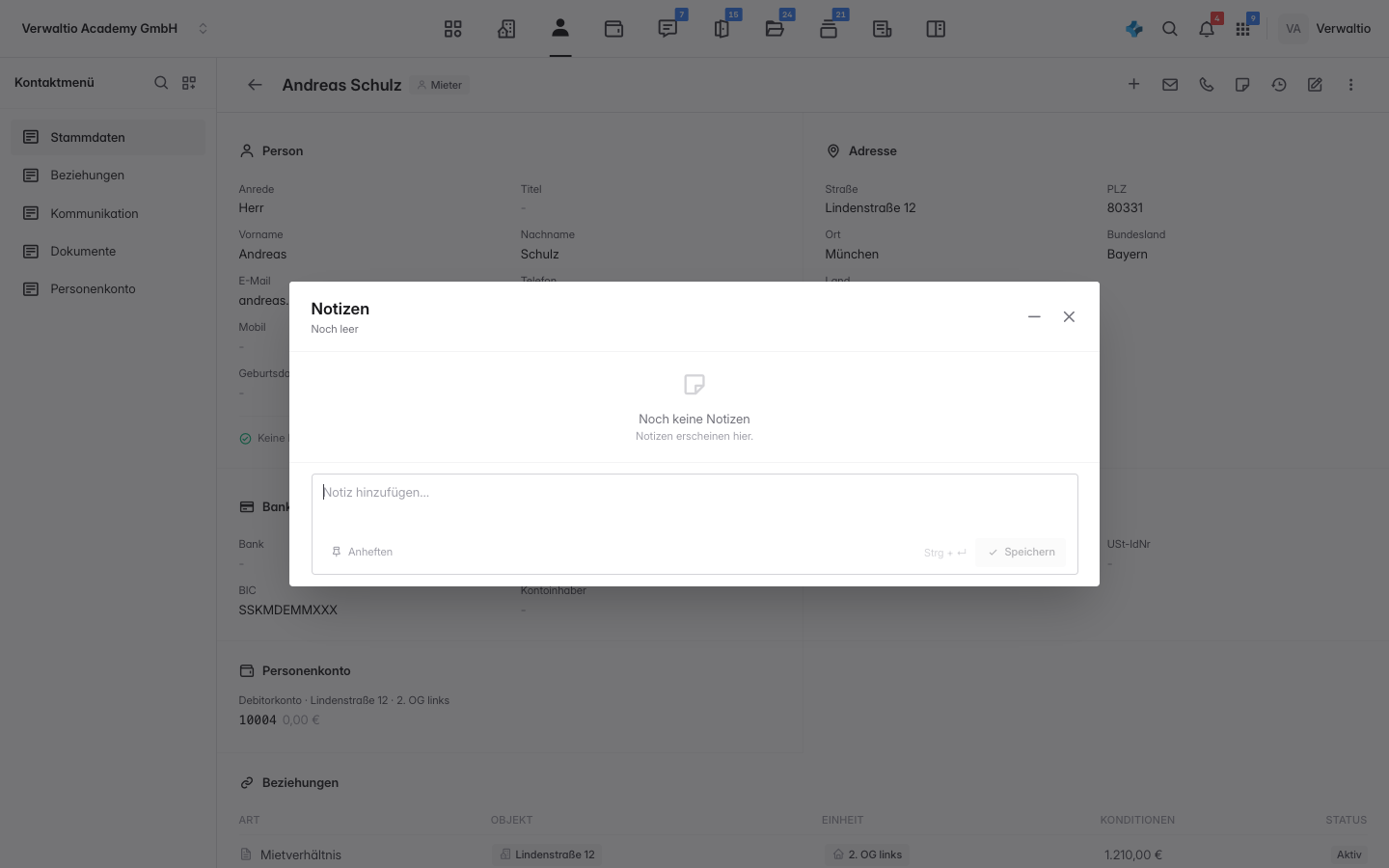This screenshot has height=868, width=1389.
Task: Open the wallet icon in top navigation
Action: point(613,29)
